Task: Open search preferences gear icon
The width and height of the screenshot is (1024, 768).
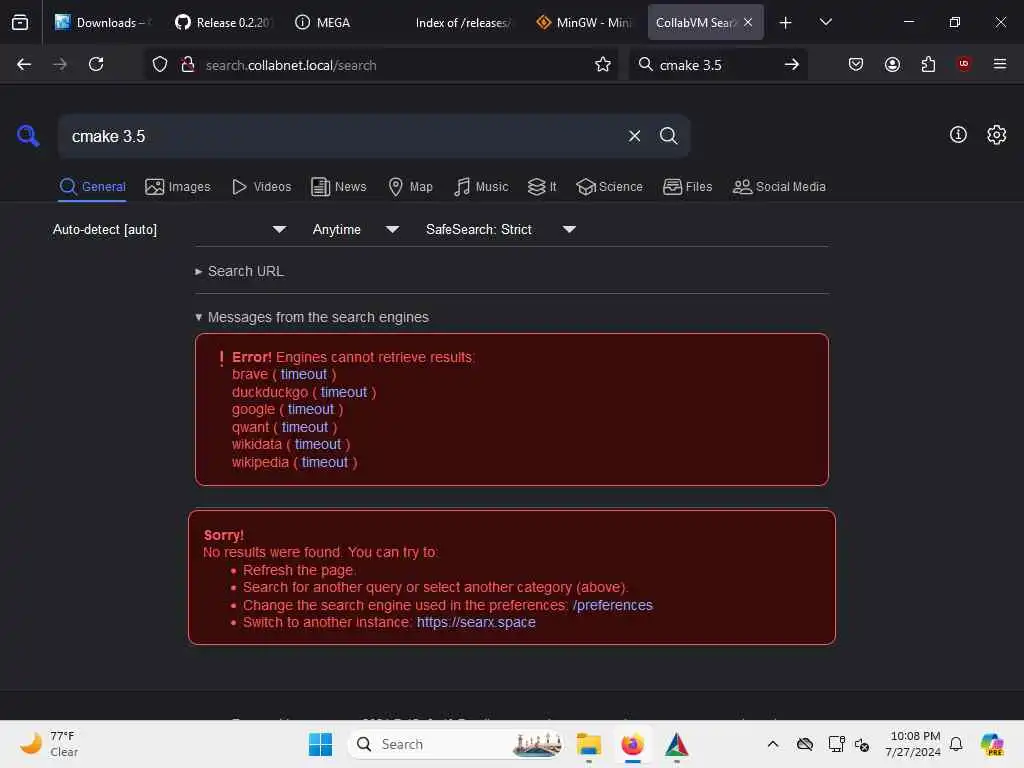Action: click(997, 135)
